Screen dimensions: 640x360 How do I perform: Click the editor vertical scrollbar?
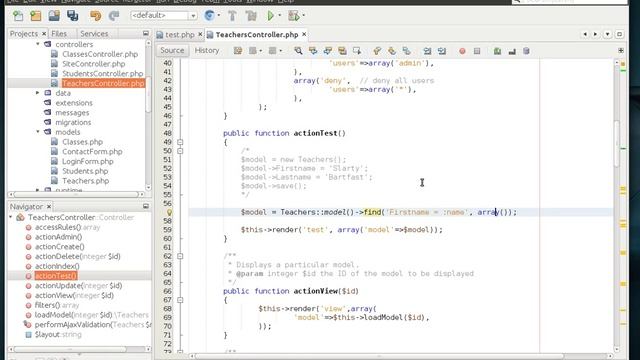coord(616,144)
